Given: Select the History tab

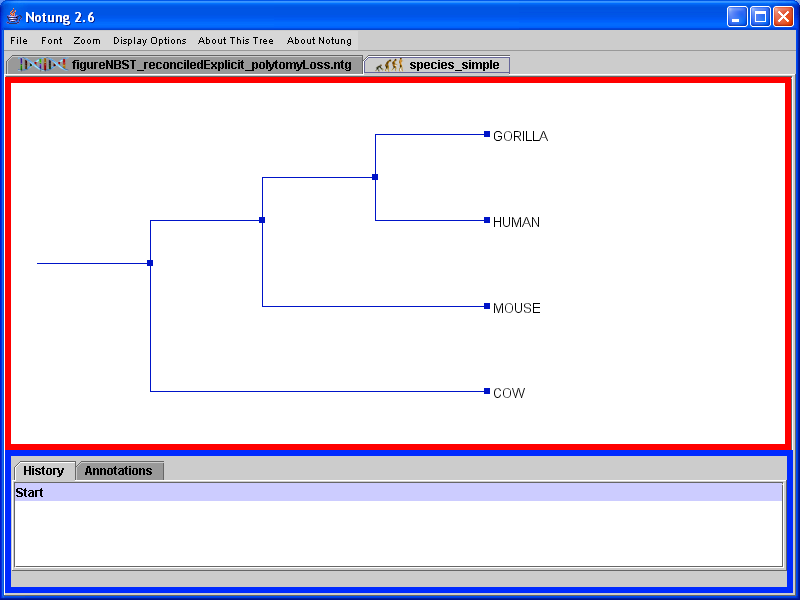Looking at the screenshot, I should coord(44,471).
